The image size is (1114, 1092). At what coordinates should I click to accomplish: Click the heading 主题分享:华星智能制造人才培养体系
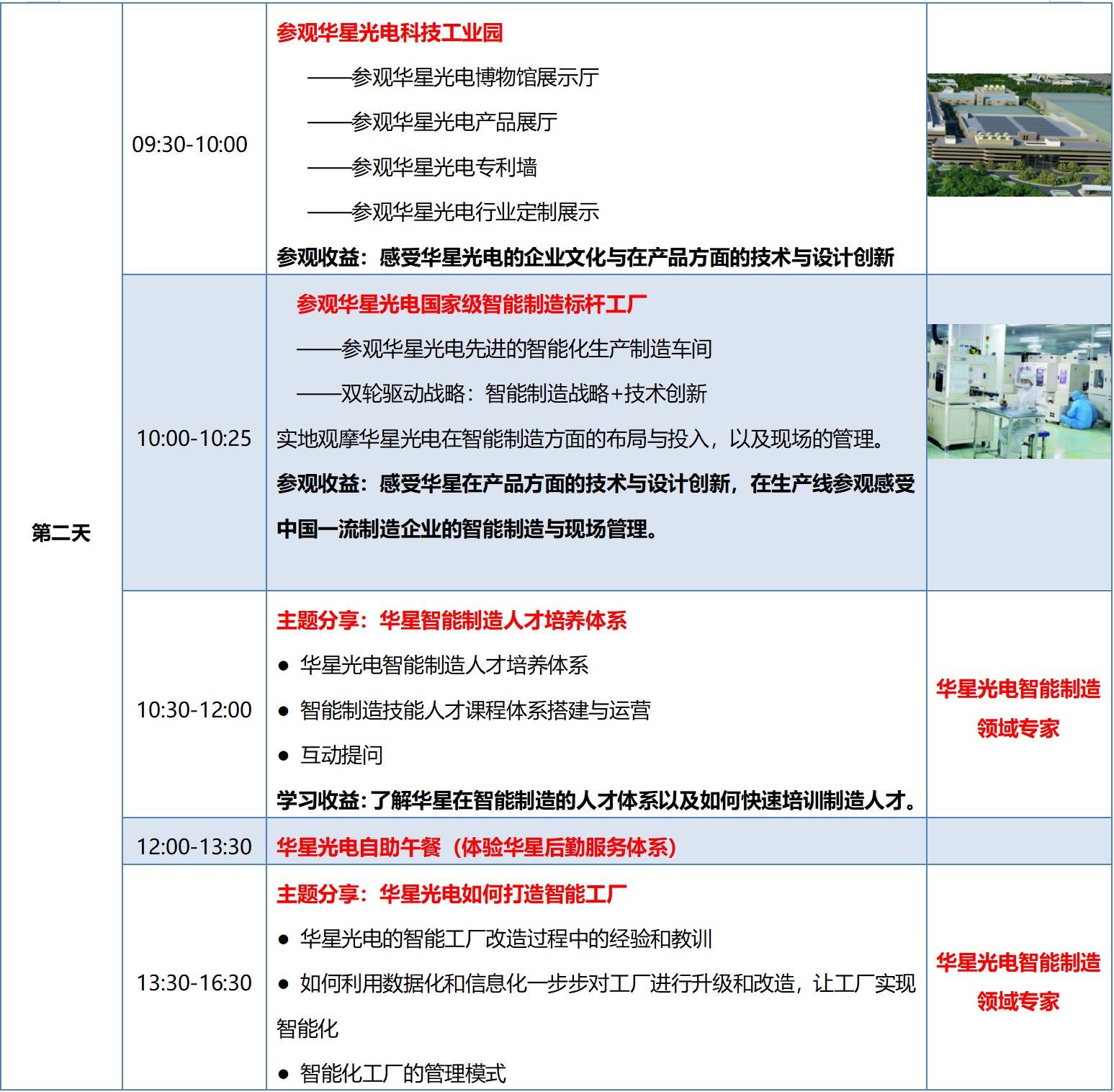coord(452,620)
